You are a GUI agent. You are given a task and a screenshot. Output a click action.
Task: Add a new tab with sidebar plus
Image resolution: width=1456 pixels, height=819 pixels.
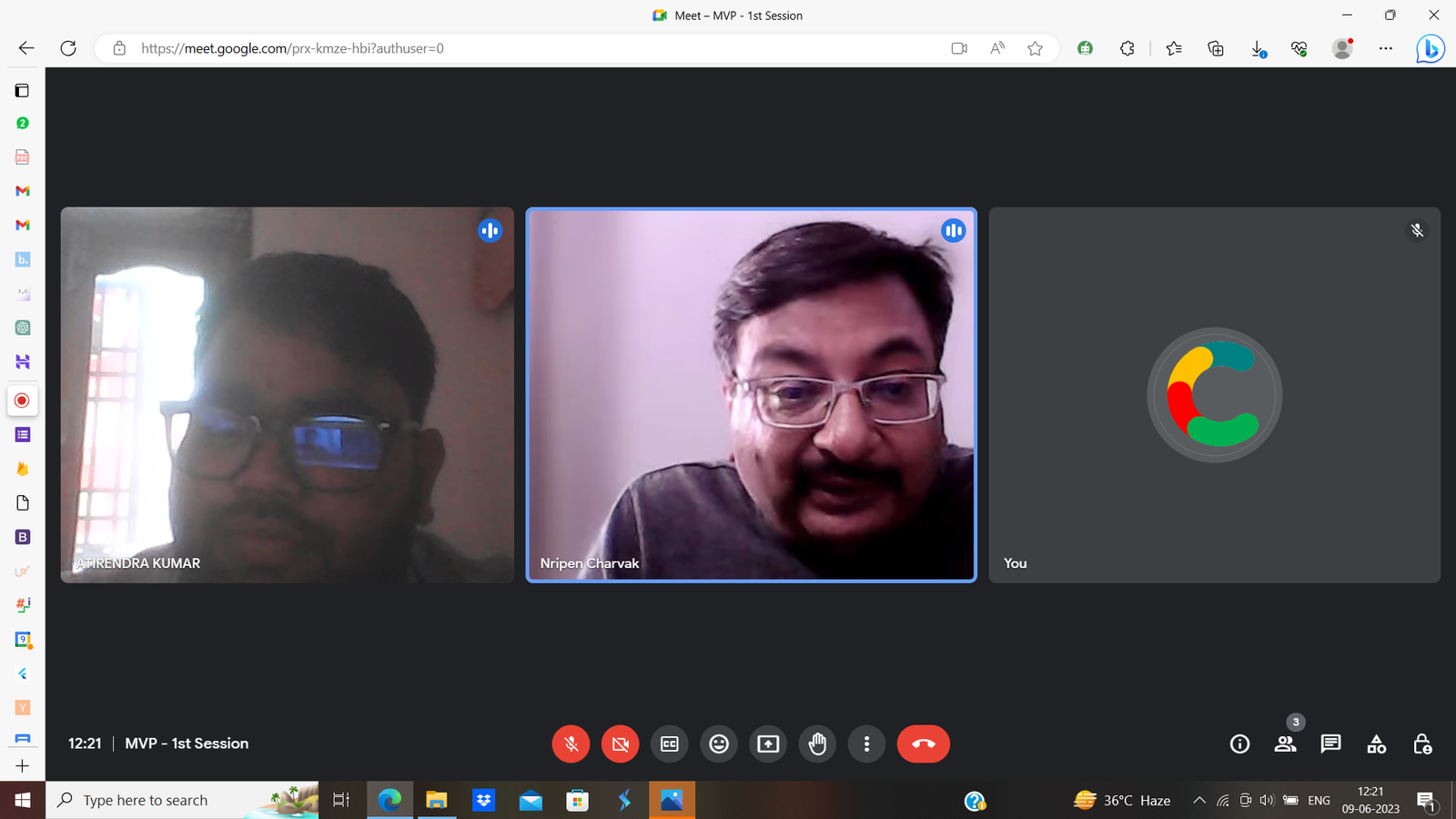pyautogui.click(x=23, y=766)
